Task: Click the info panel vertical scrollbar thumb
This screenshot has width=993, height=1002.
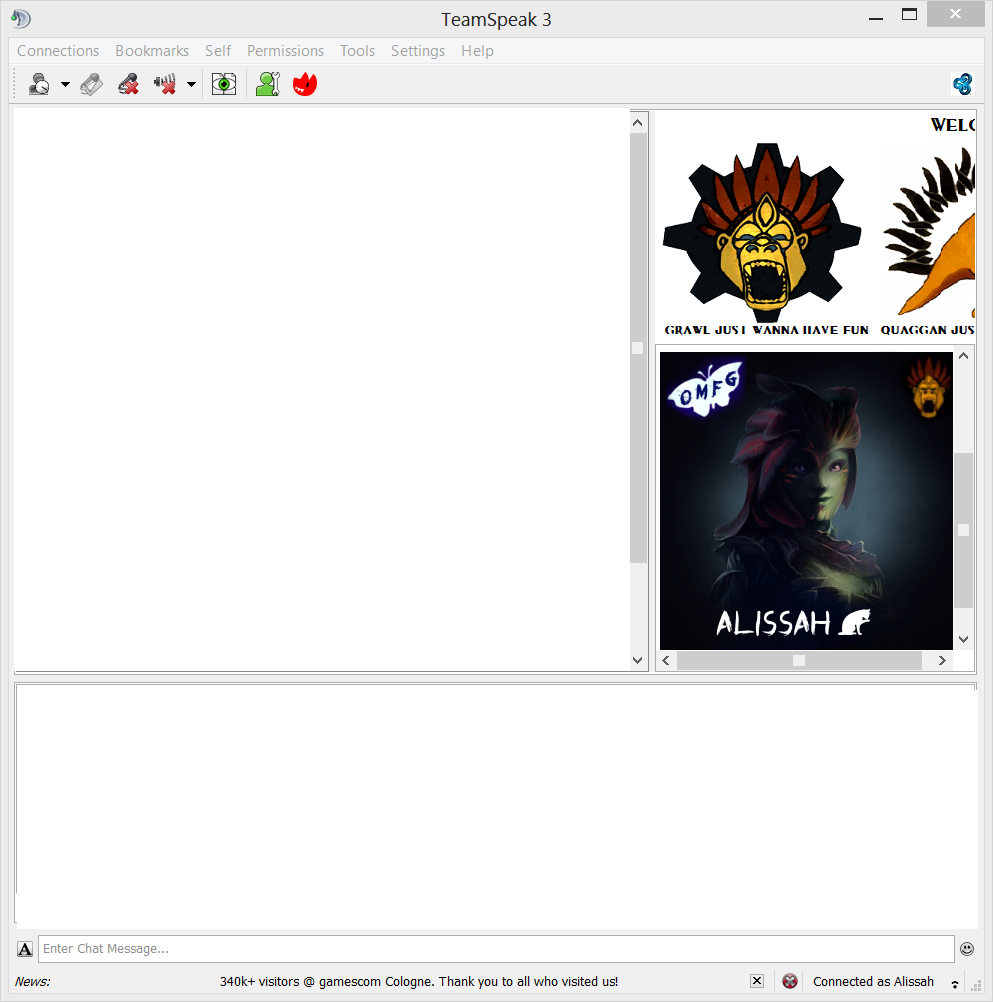Action: click(x=964, y=530)
